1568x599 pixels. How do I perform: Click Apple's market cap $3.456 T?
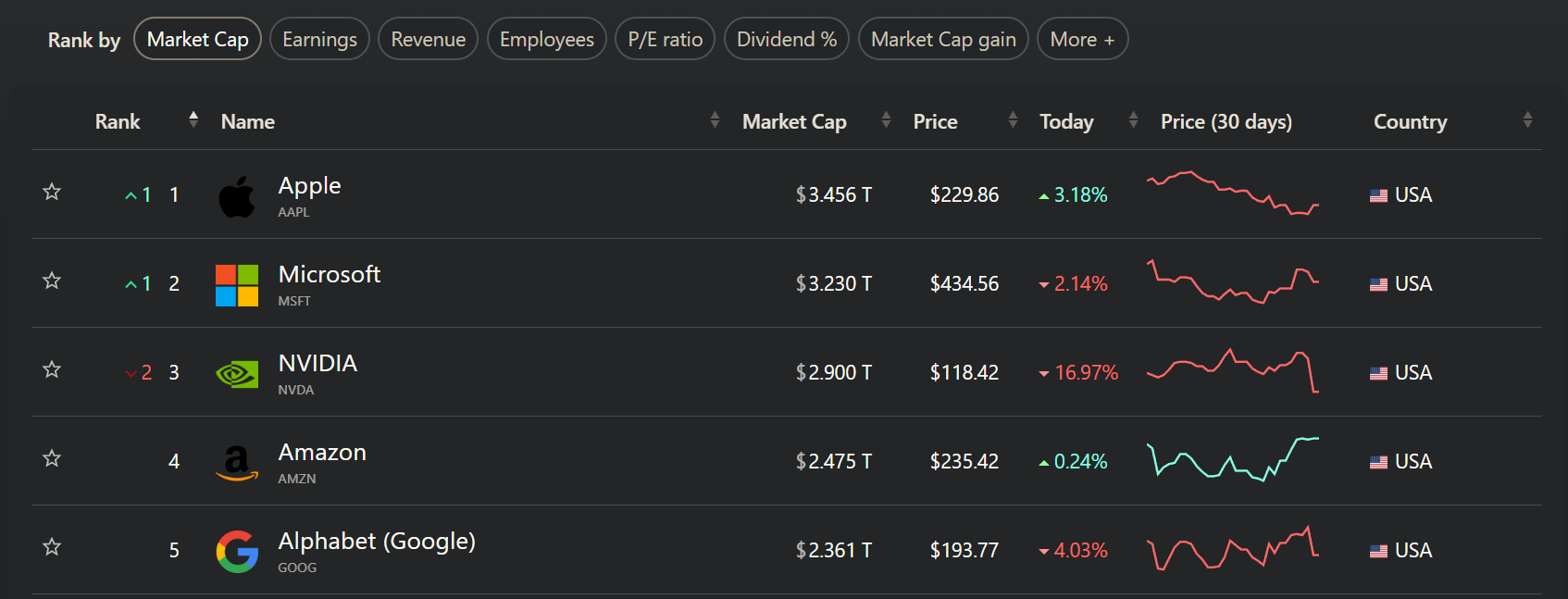pos(834,195)
